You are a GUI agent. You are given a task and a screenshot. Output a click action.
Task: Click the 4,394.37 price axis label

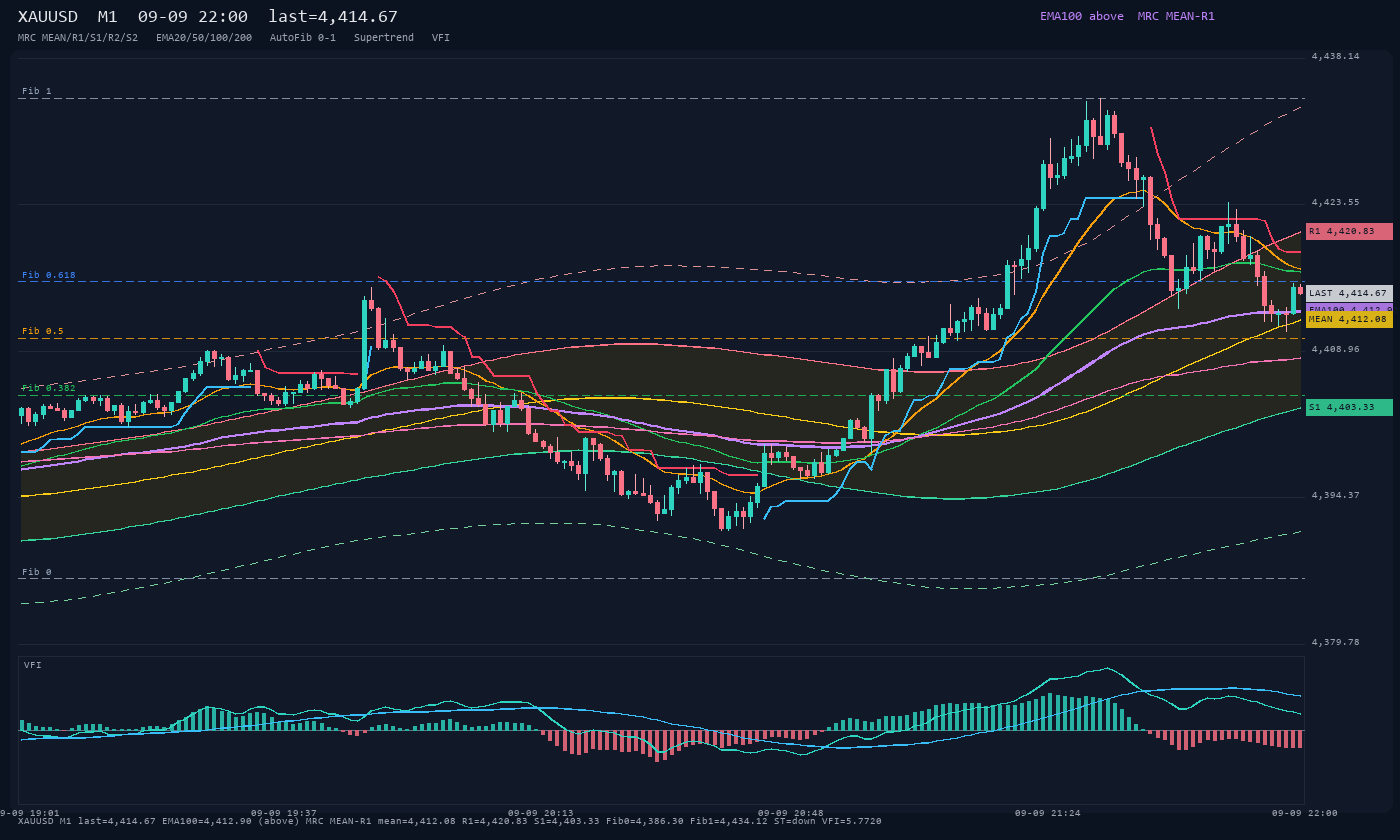pos(1335,495)
